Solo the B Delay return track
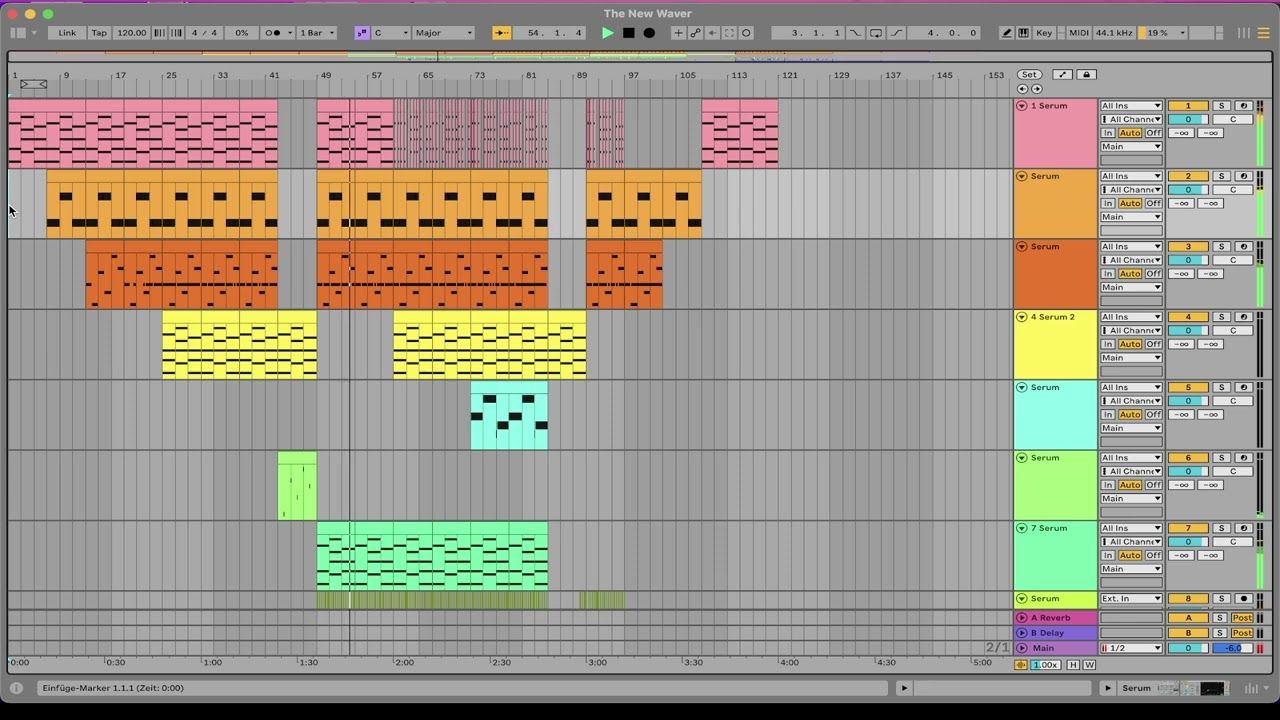The width and height of the screenshot is (1280, 720). click(x=1221, y=633)
